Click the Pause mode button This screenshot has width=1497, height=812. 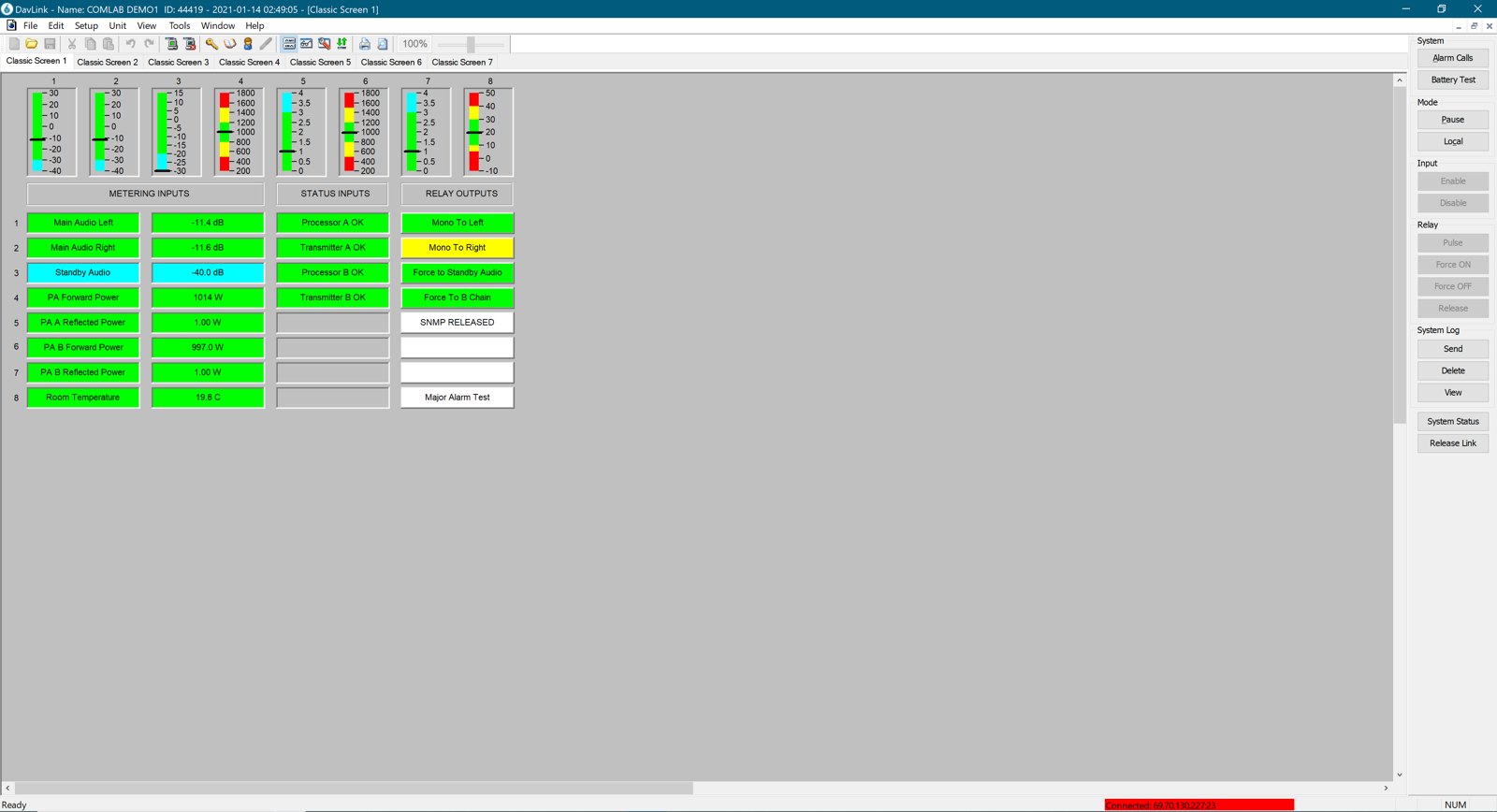[1453, 120]
